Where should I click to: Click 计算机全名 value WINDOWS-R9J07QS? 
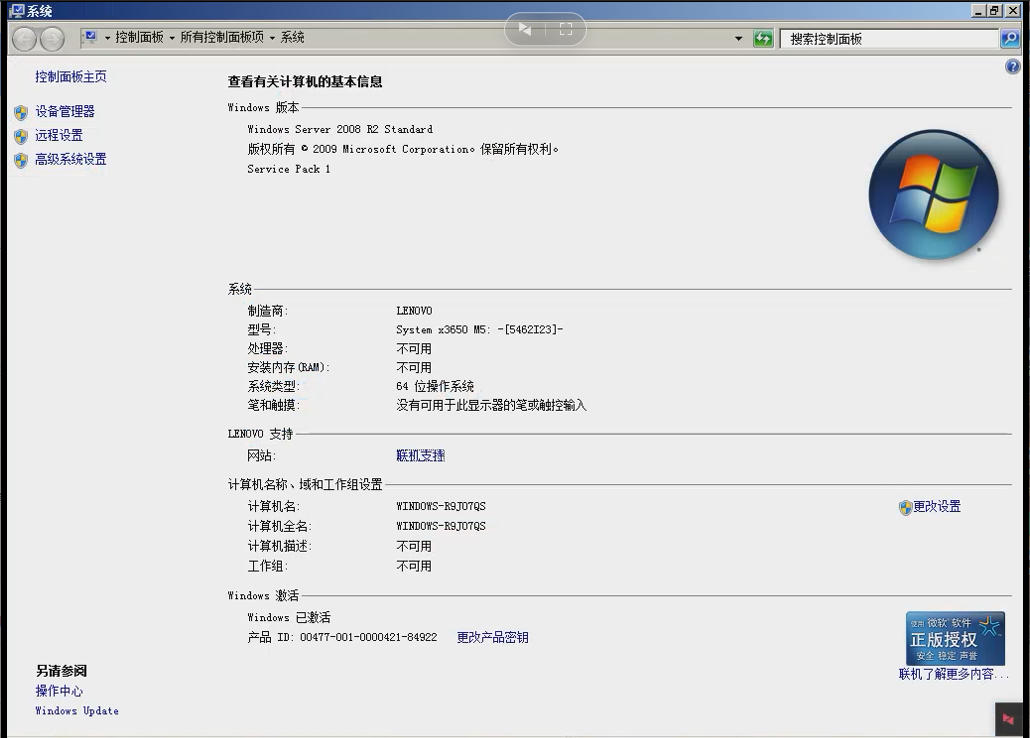point(441,526)
